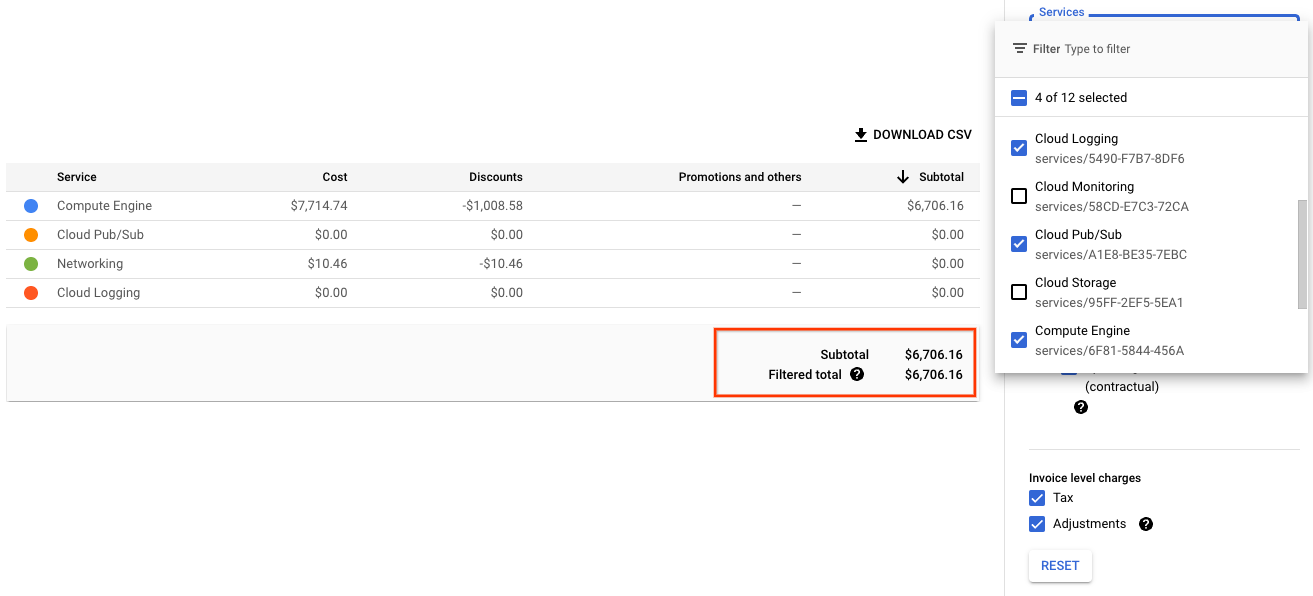Click the filter lines icon in Services dropdown

pos(1020,49)
